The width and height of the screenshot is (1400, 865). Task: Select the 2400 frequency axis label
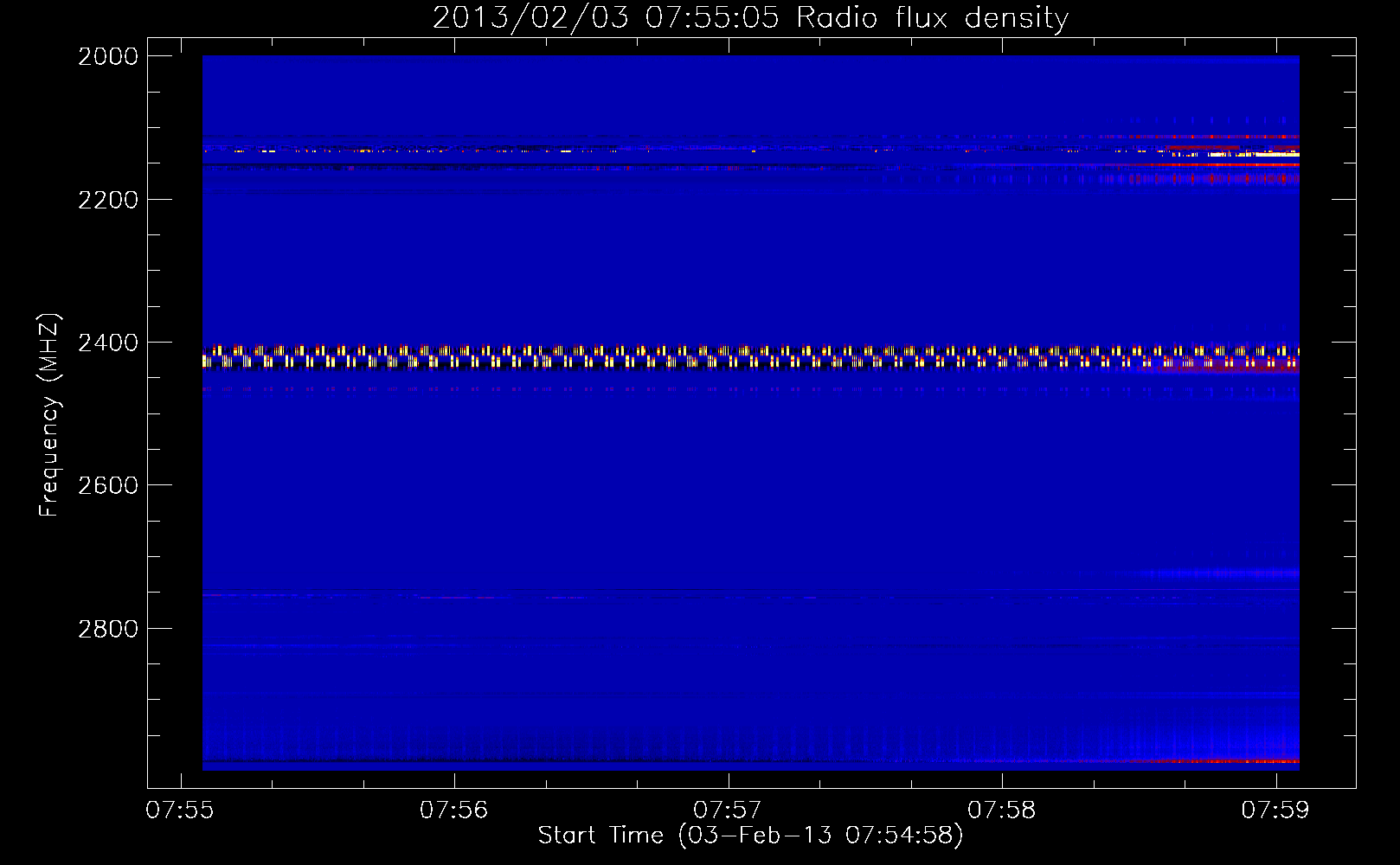coord(108,343)
